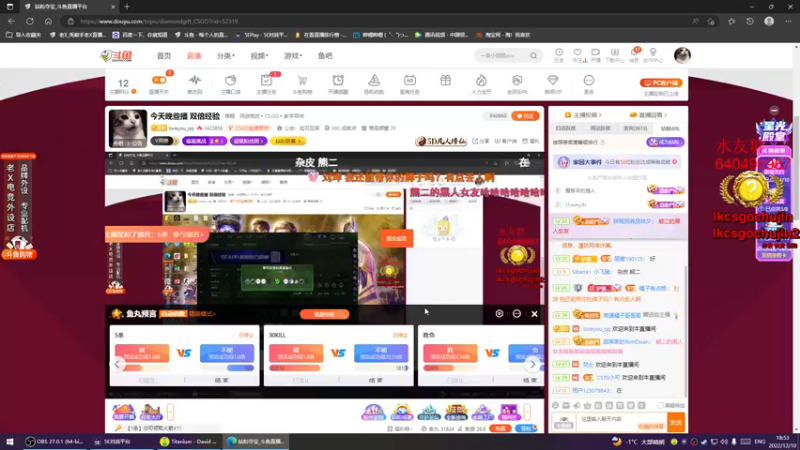The height and width of the screenshot is (450, 800).
Task: Click the Douyu logo
Action: [x=116, y=56]
